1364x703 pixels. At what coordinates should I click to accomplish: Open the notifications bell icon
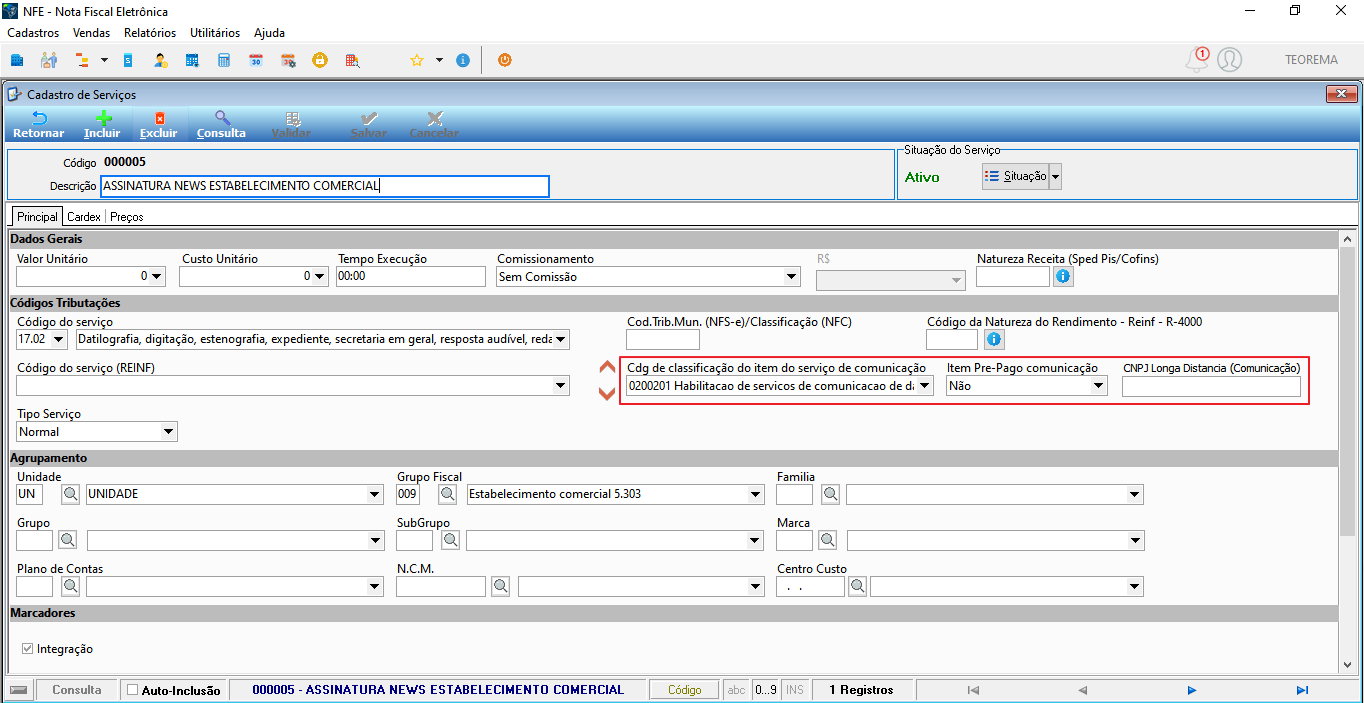click(x=1197, y=60)
